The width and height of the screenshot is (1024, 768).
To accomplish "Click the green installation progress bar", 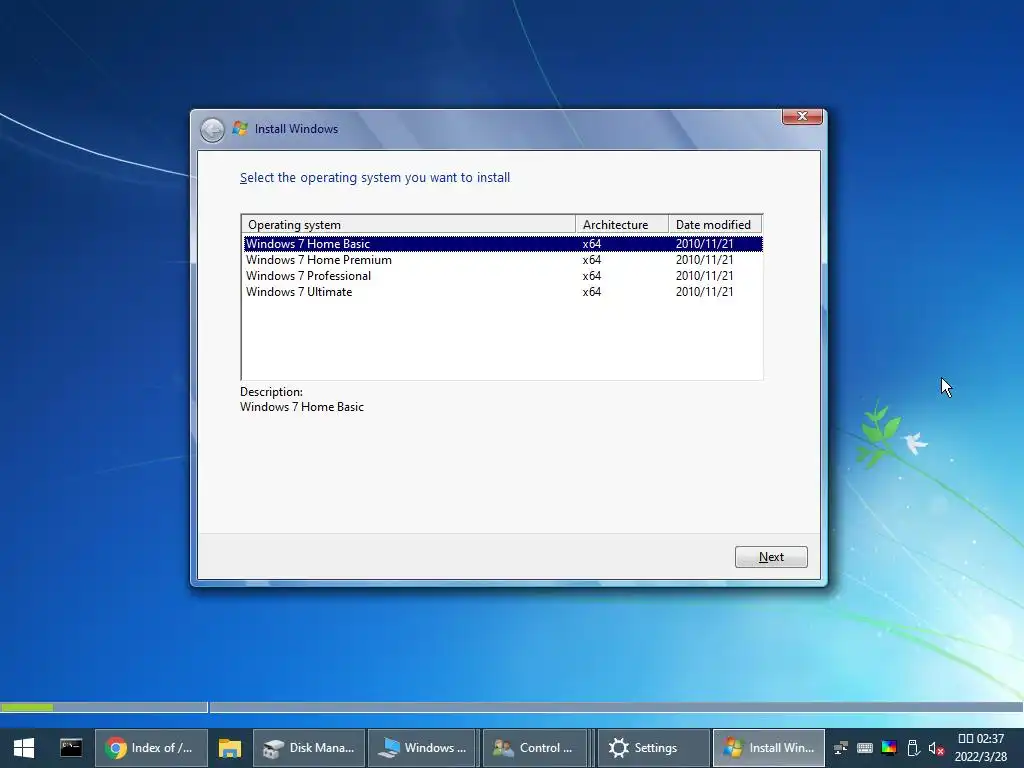I will 27,707.
